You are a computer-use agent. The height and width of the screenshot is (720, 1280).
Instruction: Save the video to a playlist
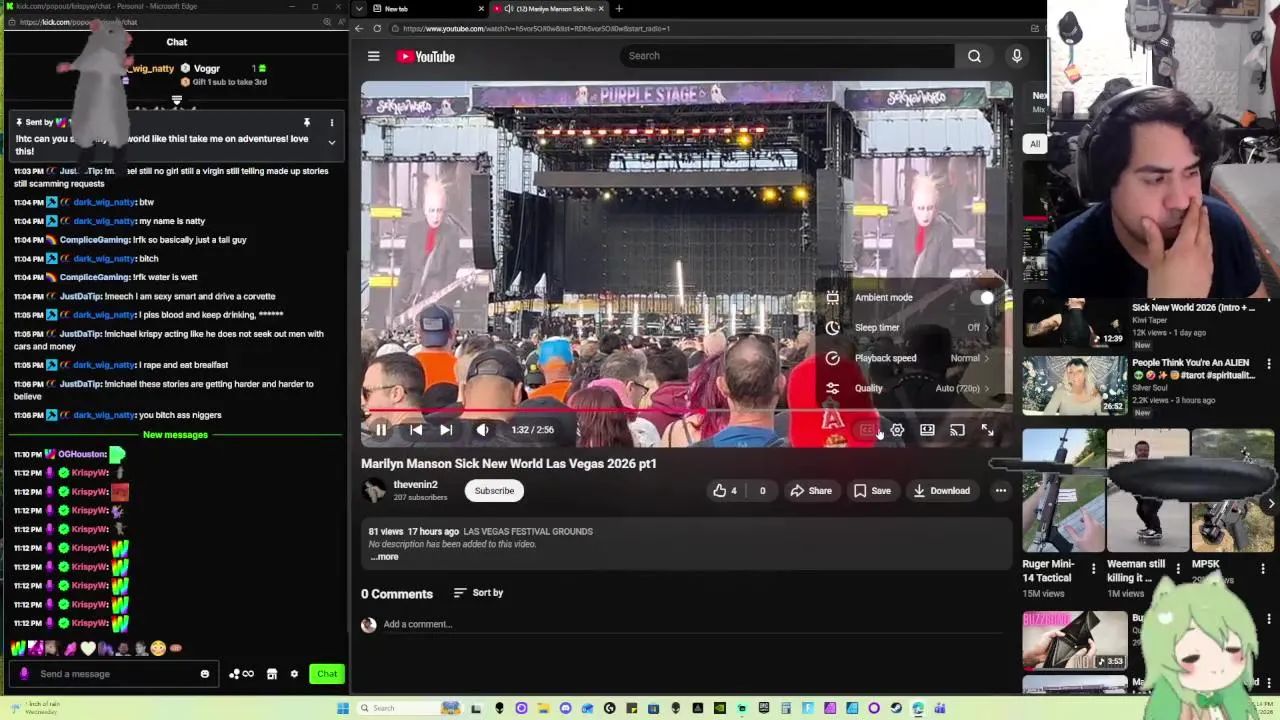(x=872, y=491)
